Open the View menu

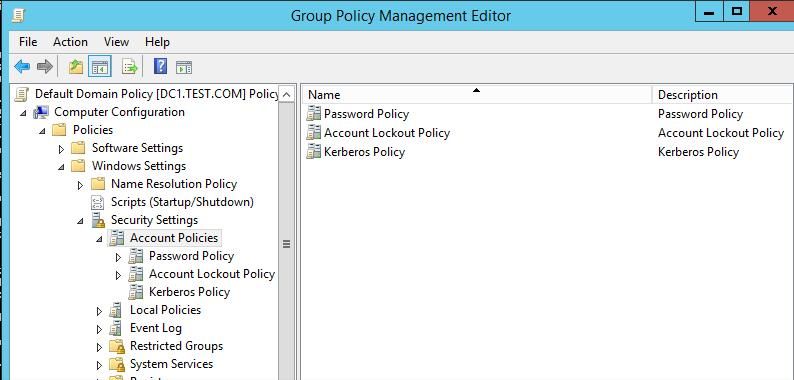pyautogui.click(x=116, y=42)
